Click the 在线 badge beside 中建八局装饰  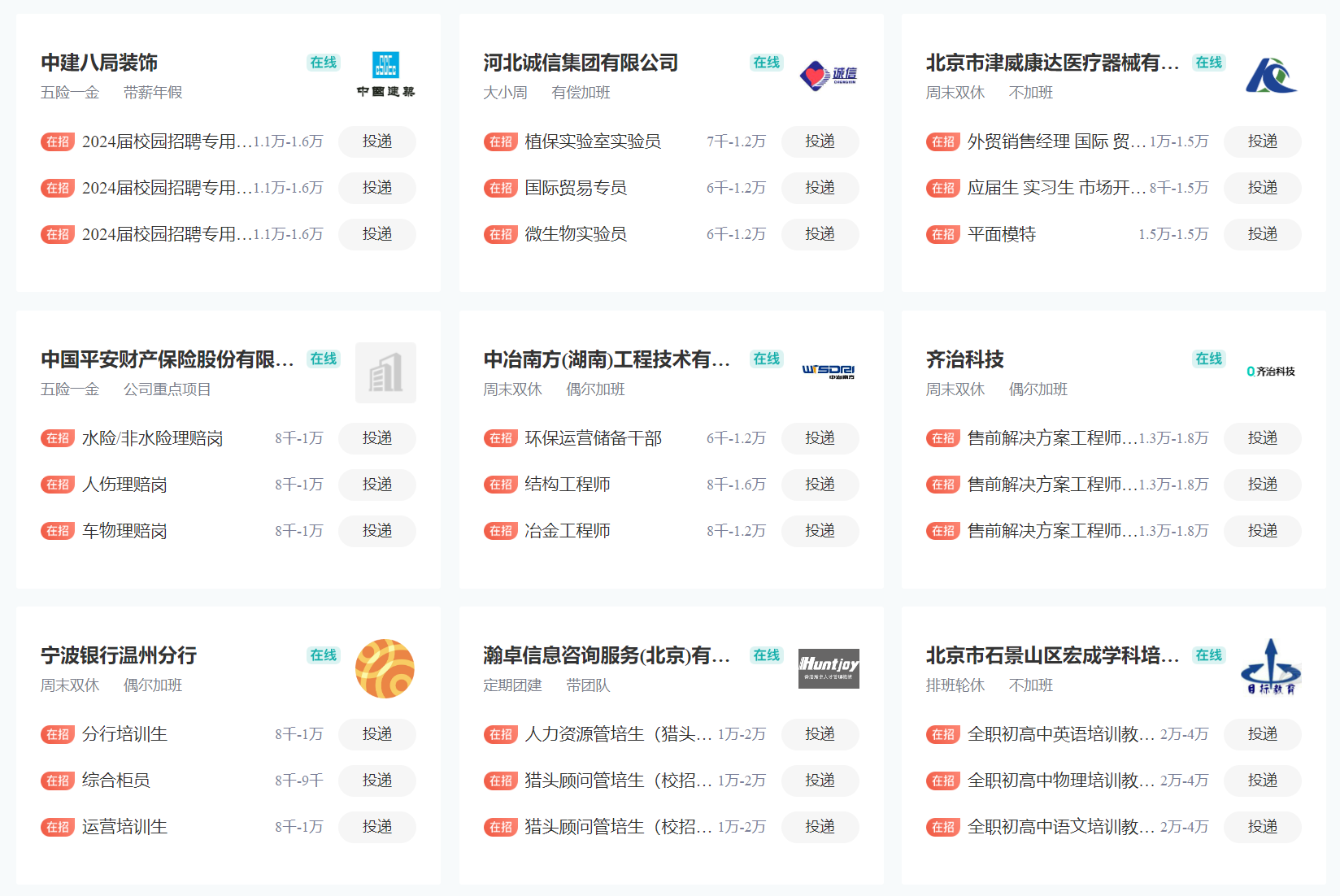click(x=324, y=63)
